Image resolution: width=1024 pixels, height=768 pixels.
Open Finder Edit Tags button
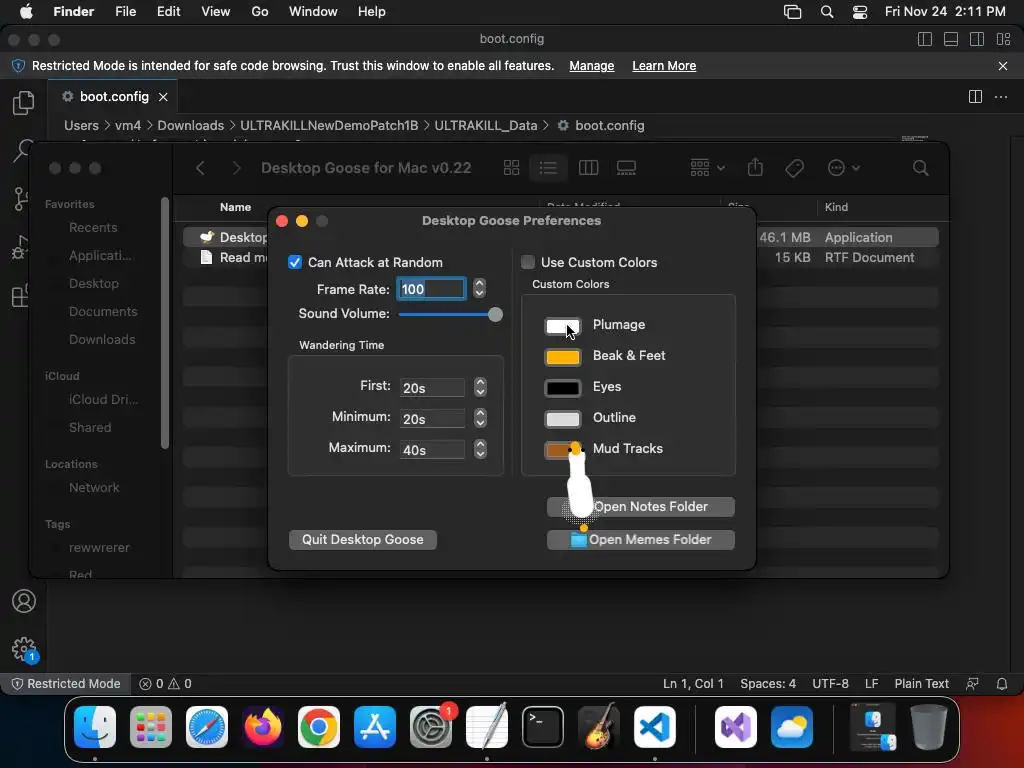pyautogui.click(x=795, y=168)
